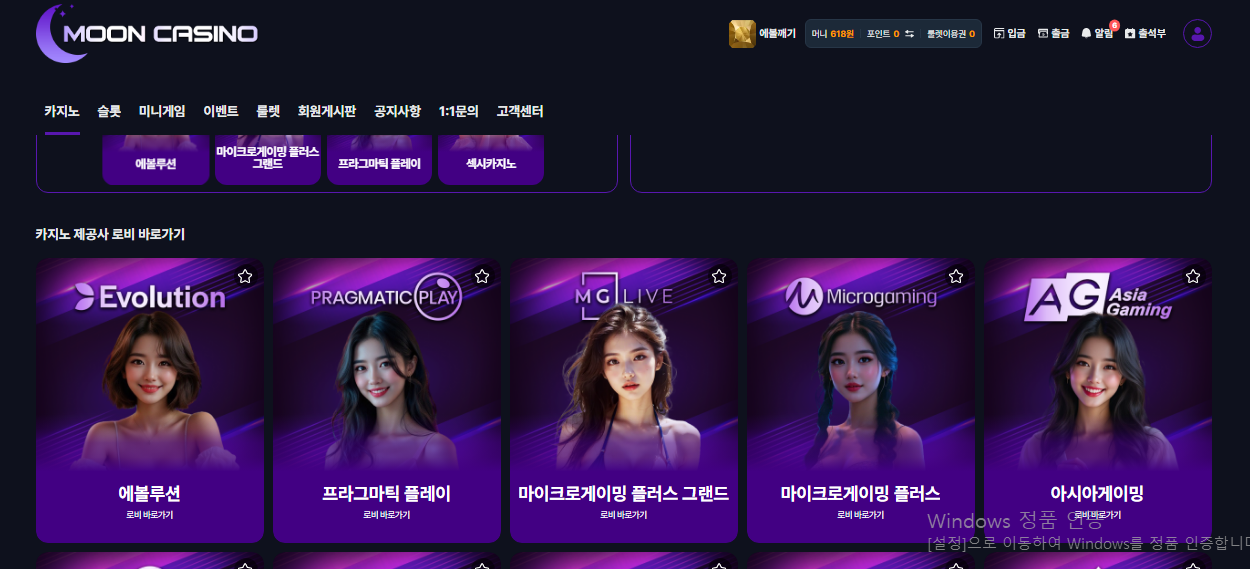Toggle favorite star on Asia Gaming card

pyautogui.click(x=1193, y=276)
